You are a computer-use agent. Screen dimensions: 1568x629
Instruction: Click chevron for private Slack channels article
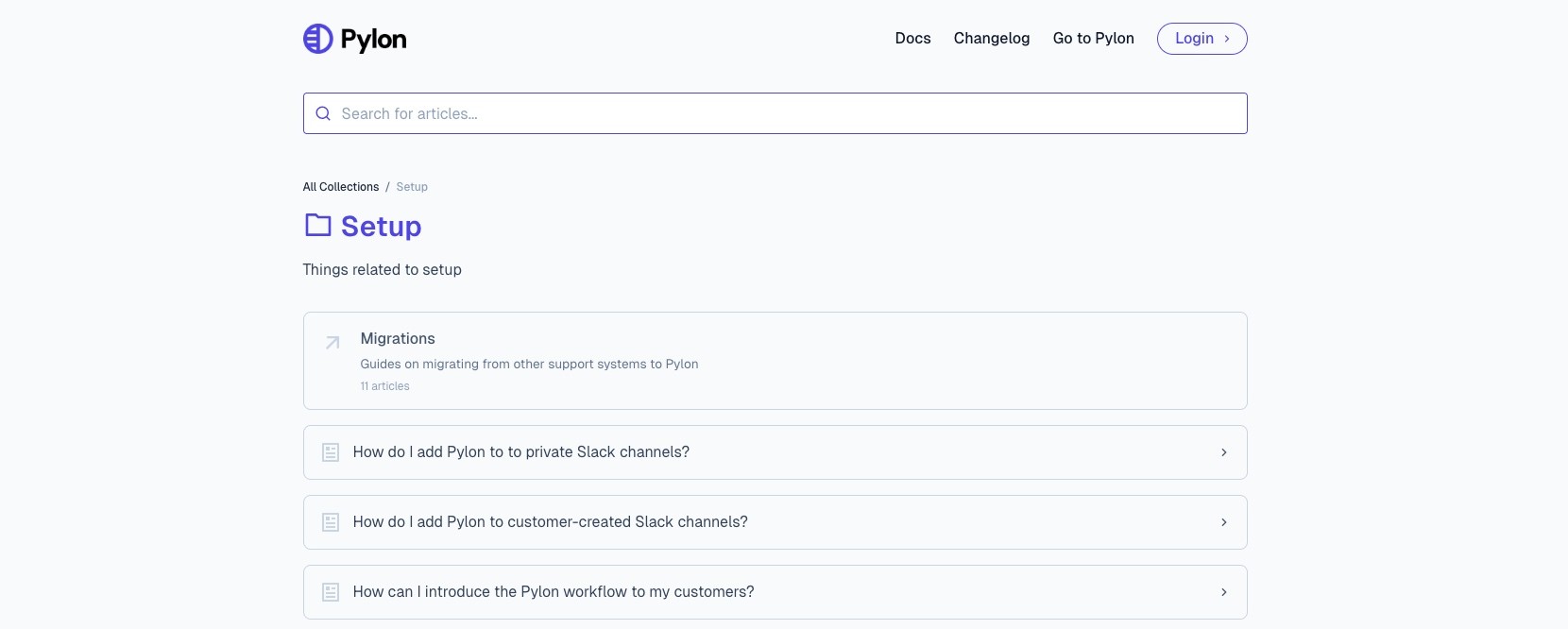tap(1224, 452)
